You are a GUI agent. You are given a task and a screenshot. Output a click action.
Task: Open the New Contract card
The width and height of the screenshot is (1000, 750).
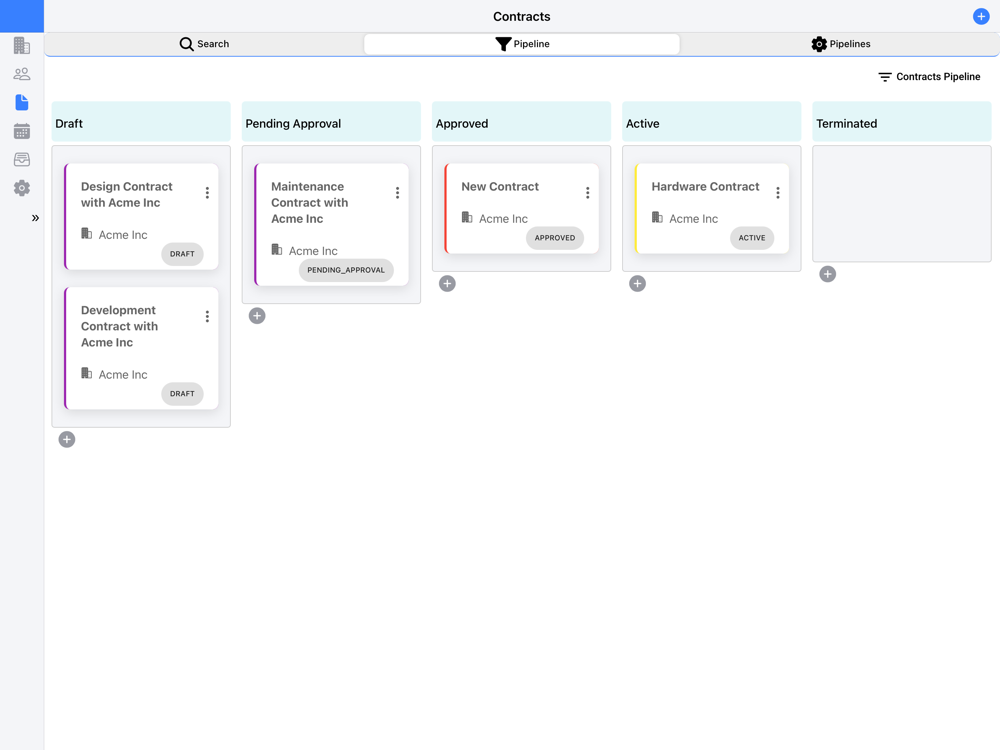[x=522, y=209]
